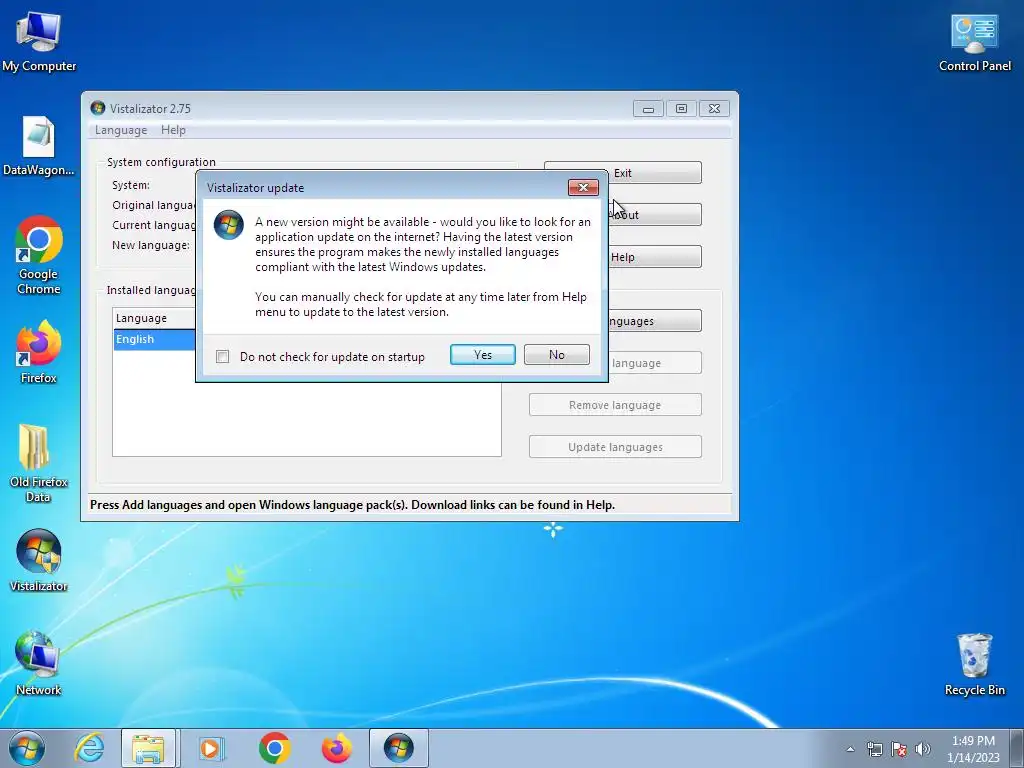This screenshot has height=768, width=1024.
Task: Close the Vistalizator 2.75 main window
Action: coord(714,108)
